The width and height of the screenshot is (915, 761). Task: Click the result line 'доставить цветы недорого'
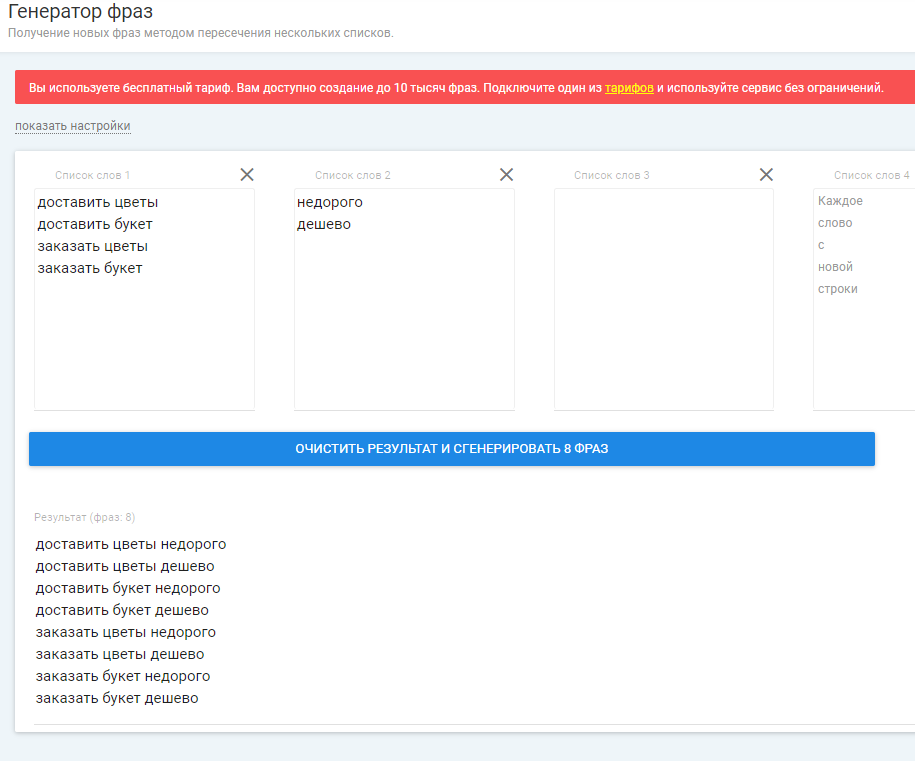pyautogui.click(x=131, y=544)
